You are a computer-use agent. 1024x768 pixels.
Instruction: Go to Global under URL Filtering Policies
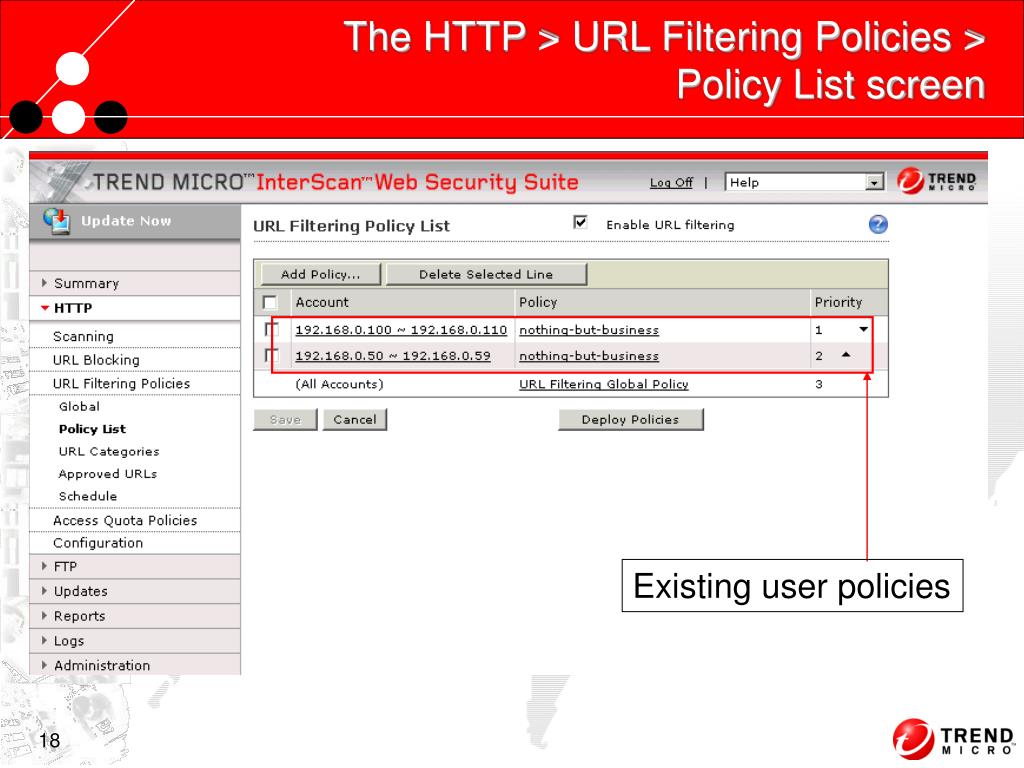pos(79,406)
